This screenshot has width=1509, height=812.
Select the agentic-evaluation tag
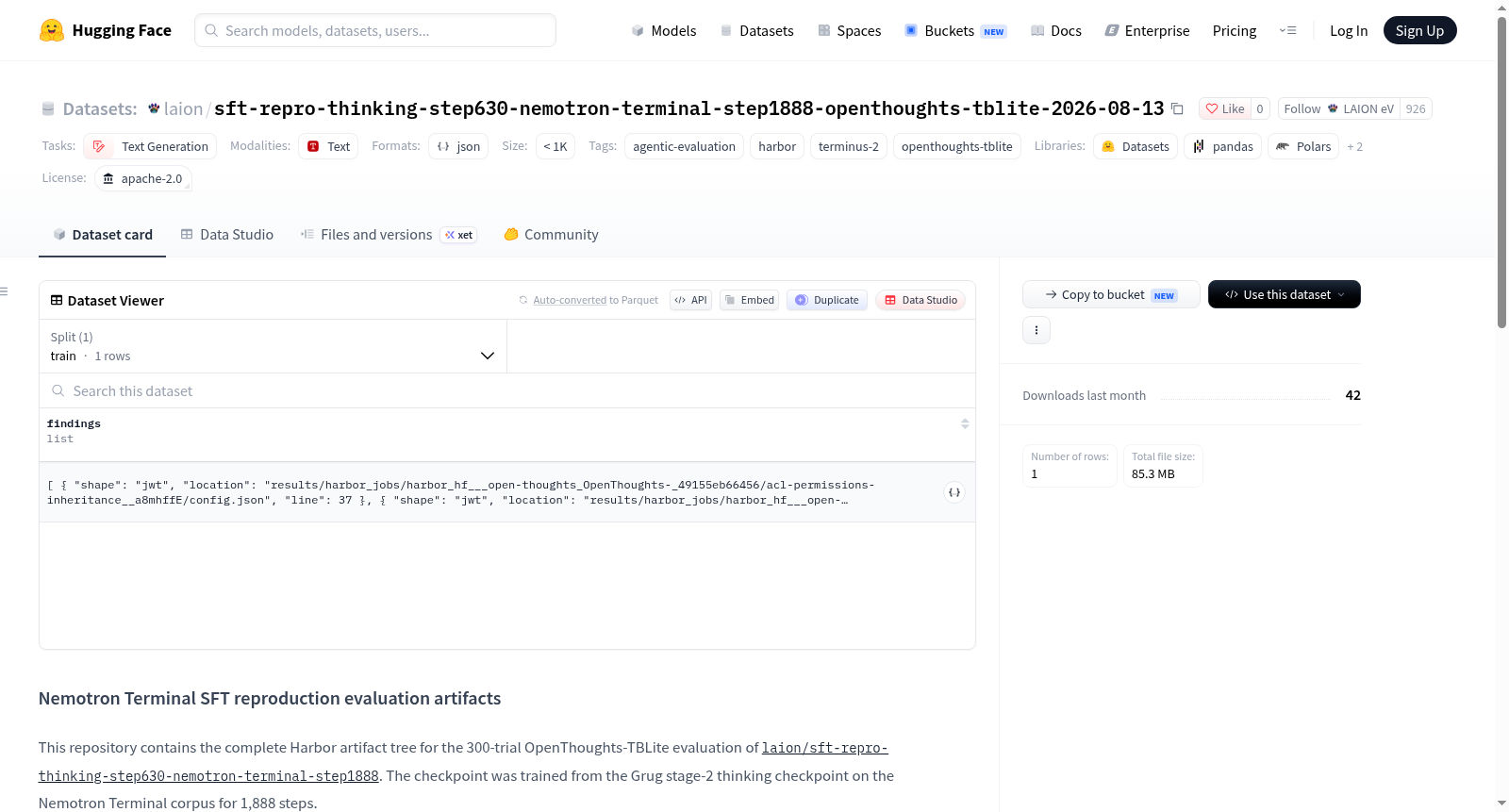pos(684,146)
